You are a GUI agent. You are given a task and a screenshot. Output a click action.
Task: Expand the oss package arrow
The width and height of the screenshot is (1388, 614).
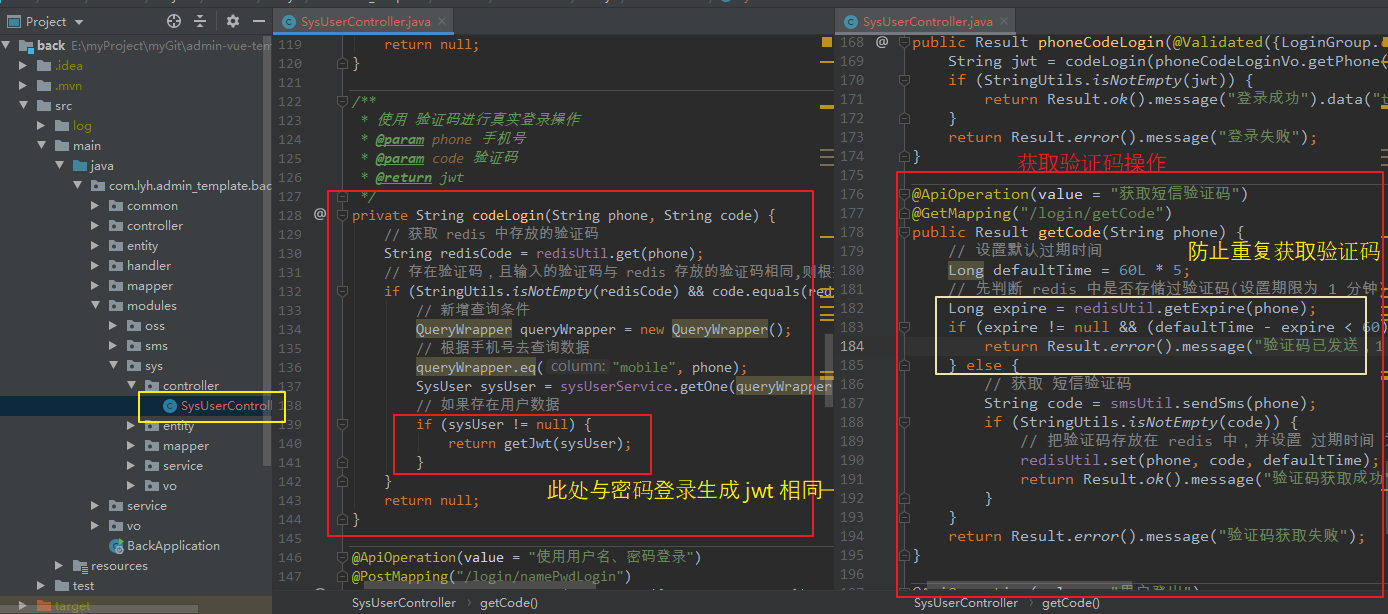point(114,326)
